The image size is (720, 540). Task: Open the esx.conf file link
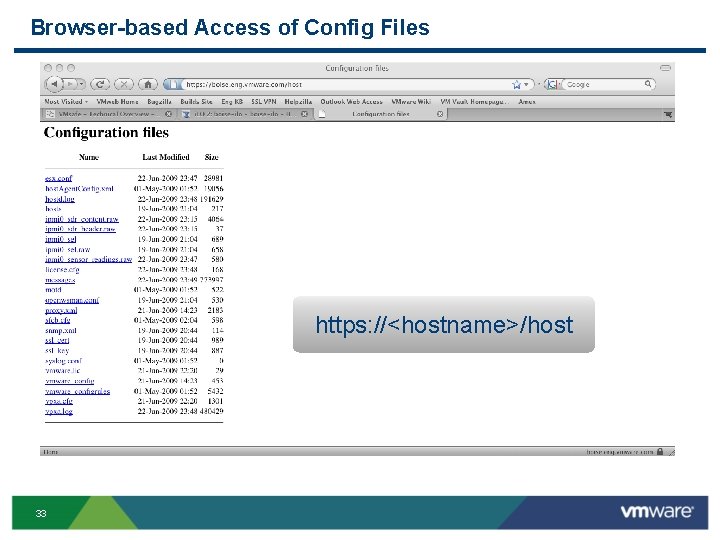pos(58,178)
